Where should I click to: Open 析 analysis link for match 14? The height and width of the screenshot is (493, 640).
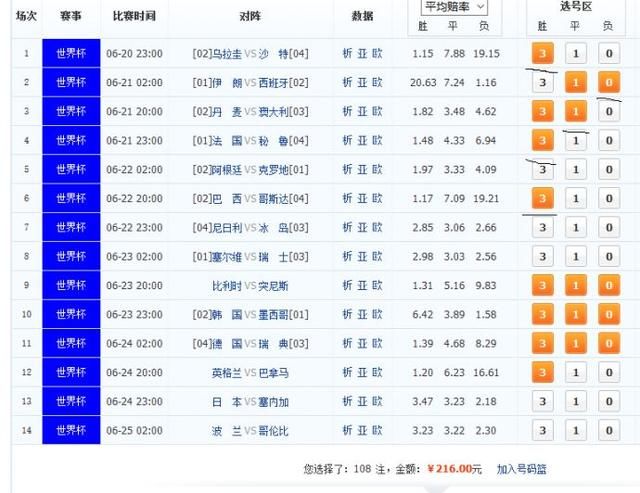[347, 431]
